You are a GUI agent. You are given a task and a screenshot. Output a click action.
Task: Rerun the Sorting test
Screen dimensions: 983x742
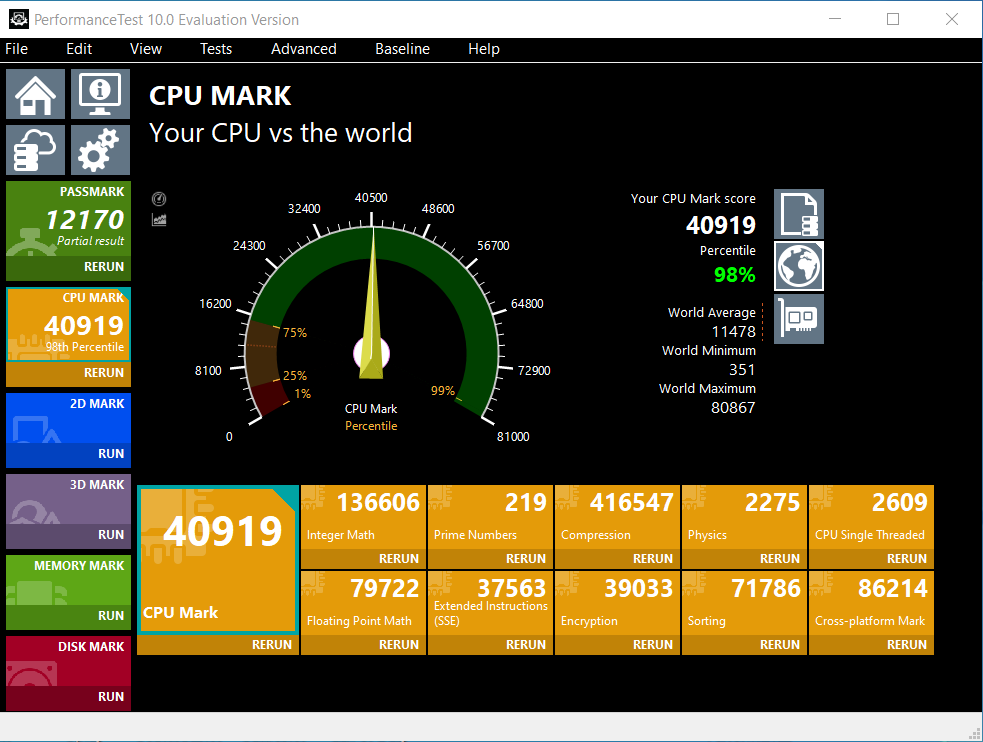pyautogui.click(x=744, y=645)
